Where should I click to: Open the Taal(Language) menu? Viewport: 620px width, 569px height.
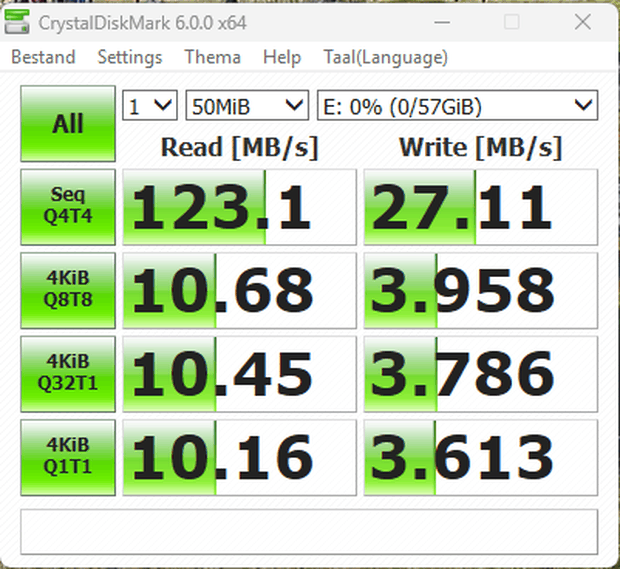[x=386, y=57]
